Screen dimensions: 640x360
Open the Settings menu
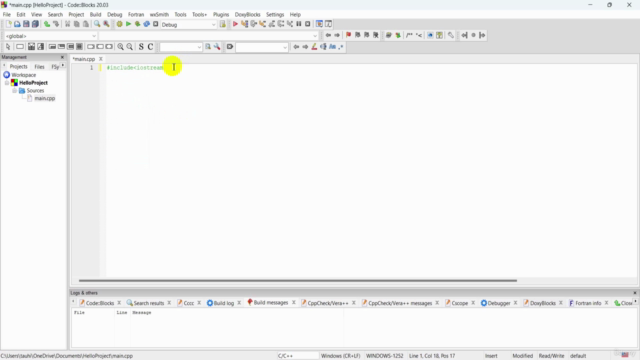(275, 14)
